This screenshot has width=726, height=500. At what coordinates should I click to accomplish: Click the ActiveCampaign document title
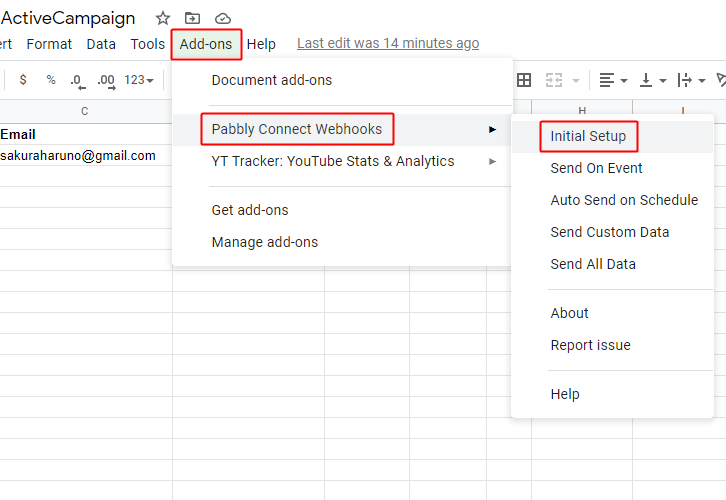click(68, 19)
